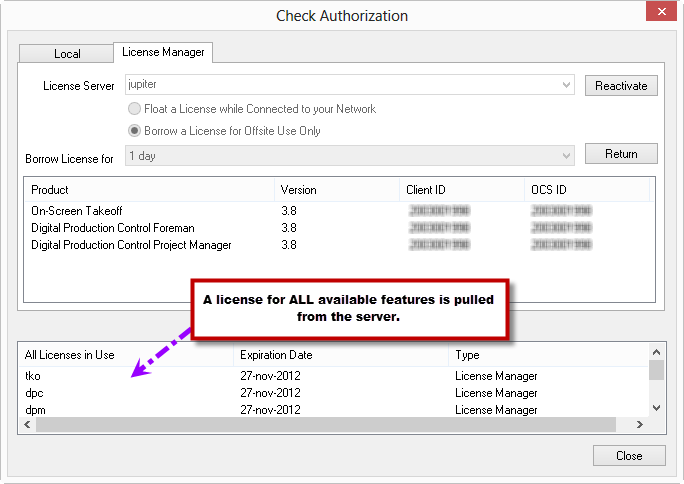Viewport: 684px width, 484px height.
Task: Click the All Licenses in Use column header
Action: [x=126, y=355]
